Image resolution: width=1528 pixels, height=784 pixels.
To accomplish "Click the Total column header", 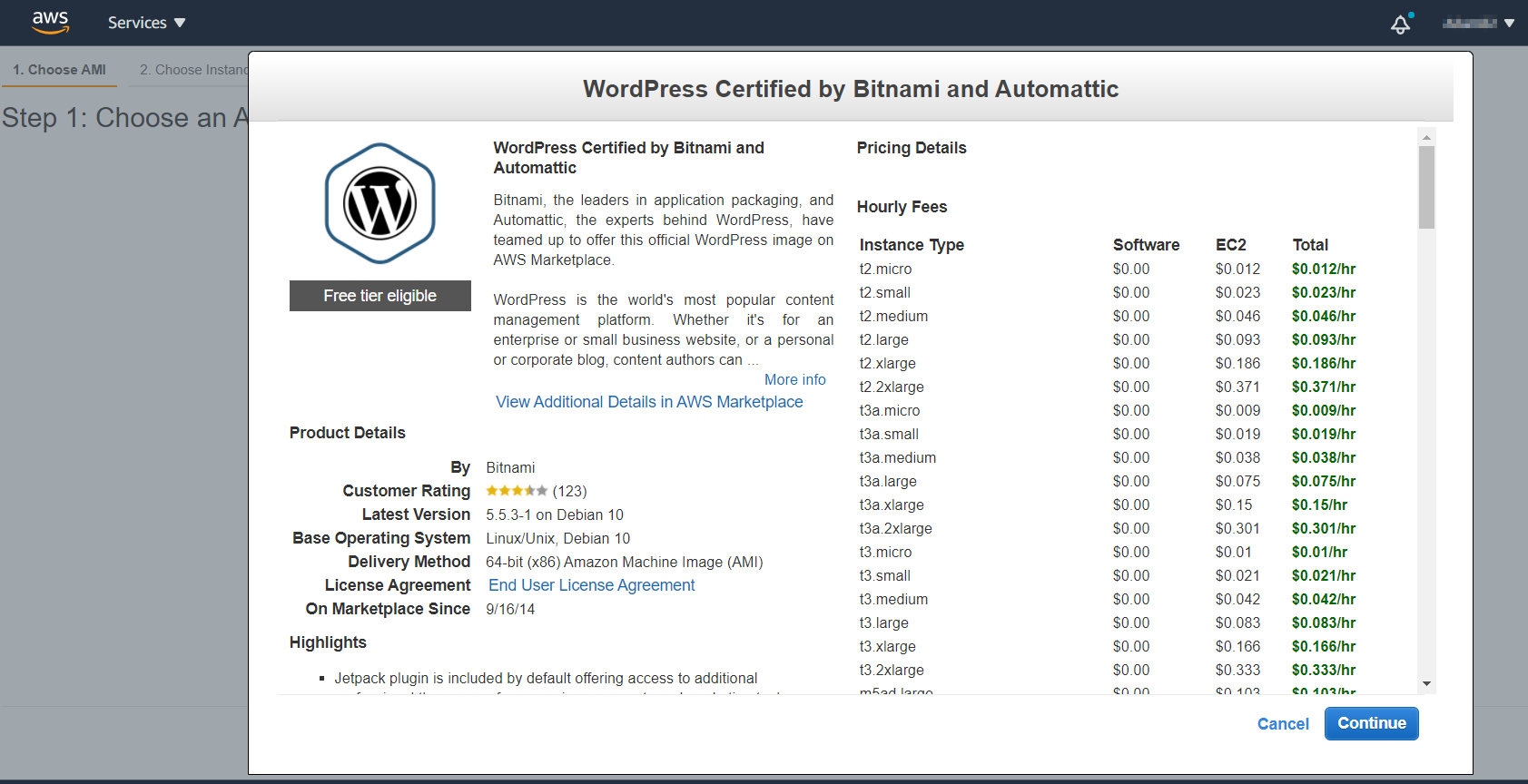I will point(1310,245).
